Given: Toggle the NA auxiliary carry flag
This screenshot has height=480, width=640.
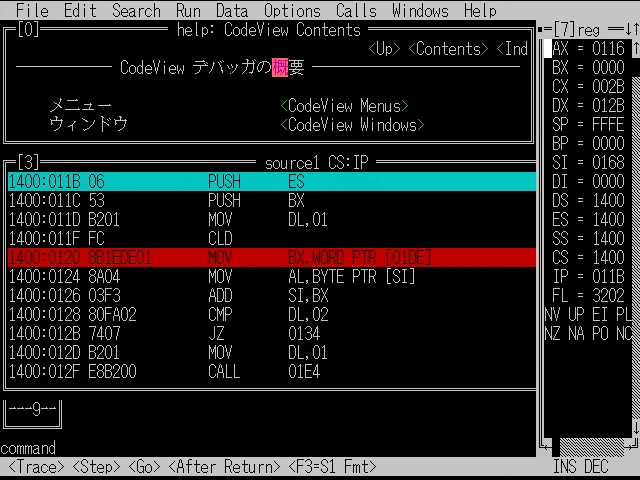Looking at the screenshot, I should [x=576, y=333].
